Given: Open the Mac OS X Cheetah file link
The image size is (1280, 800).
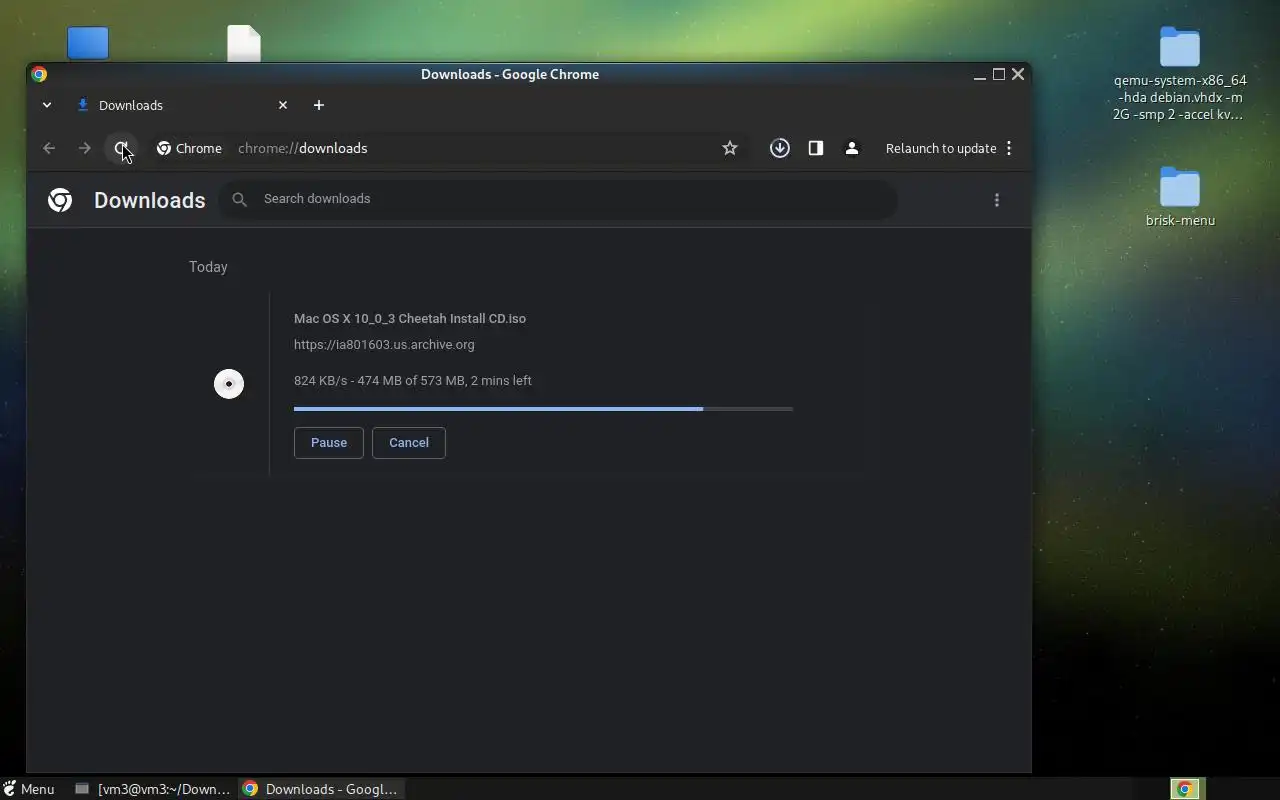Looking at the screenshot, I should pos(410,319).
